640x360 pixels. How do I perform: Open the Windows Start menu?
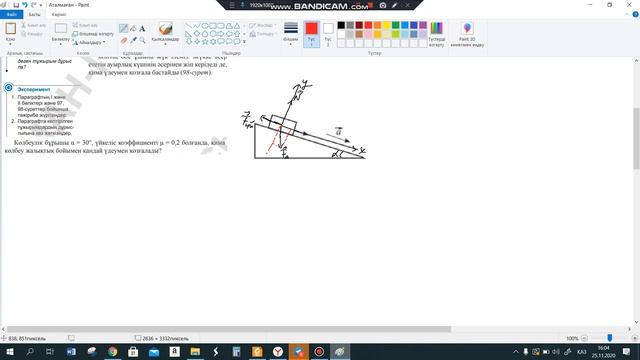[x=9, y=351]
